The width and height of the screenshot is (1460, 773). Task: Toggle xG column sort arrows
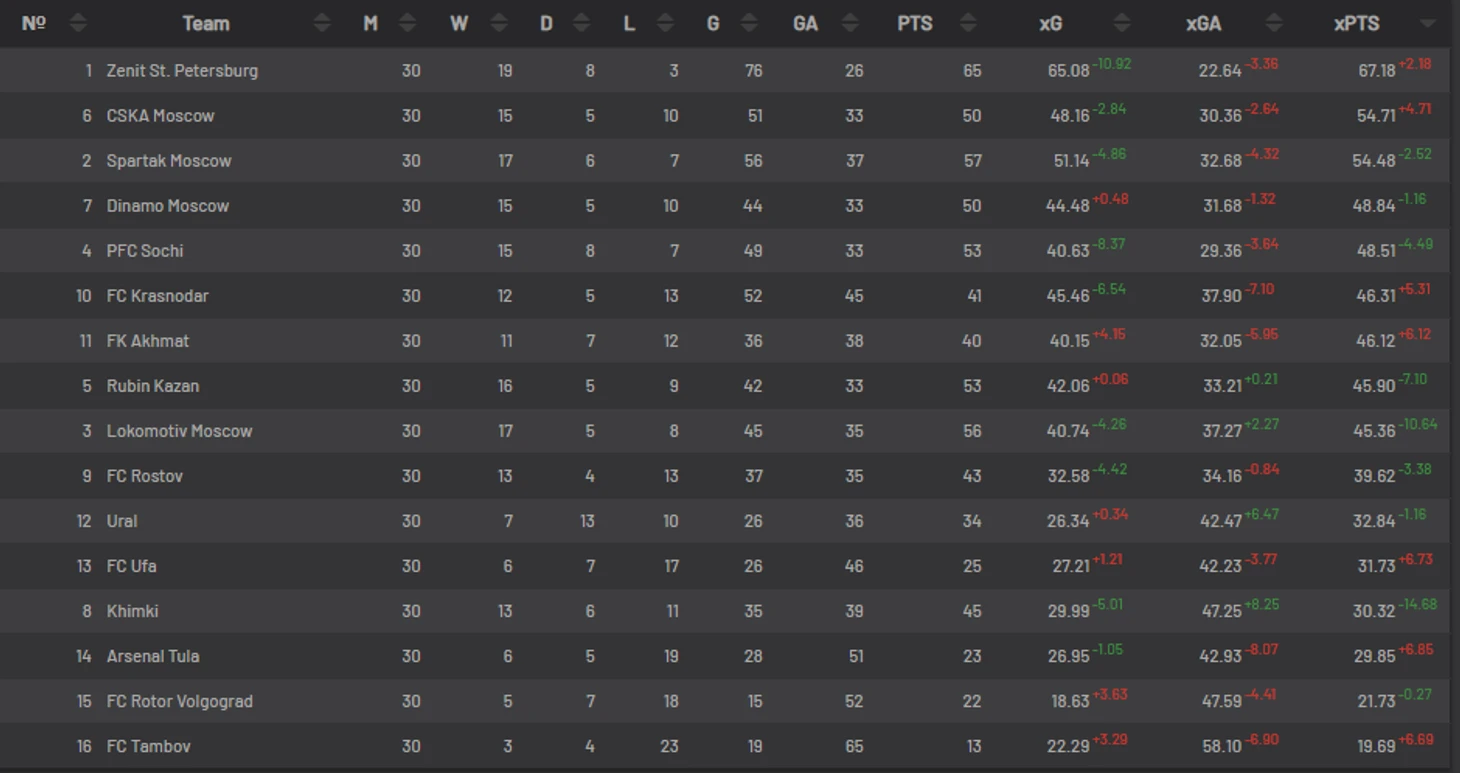point(1122,23)
